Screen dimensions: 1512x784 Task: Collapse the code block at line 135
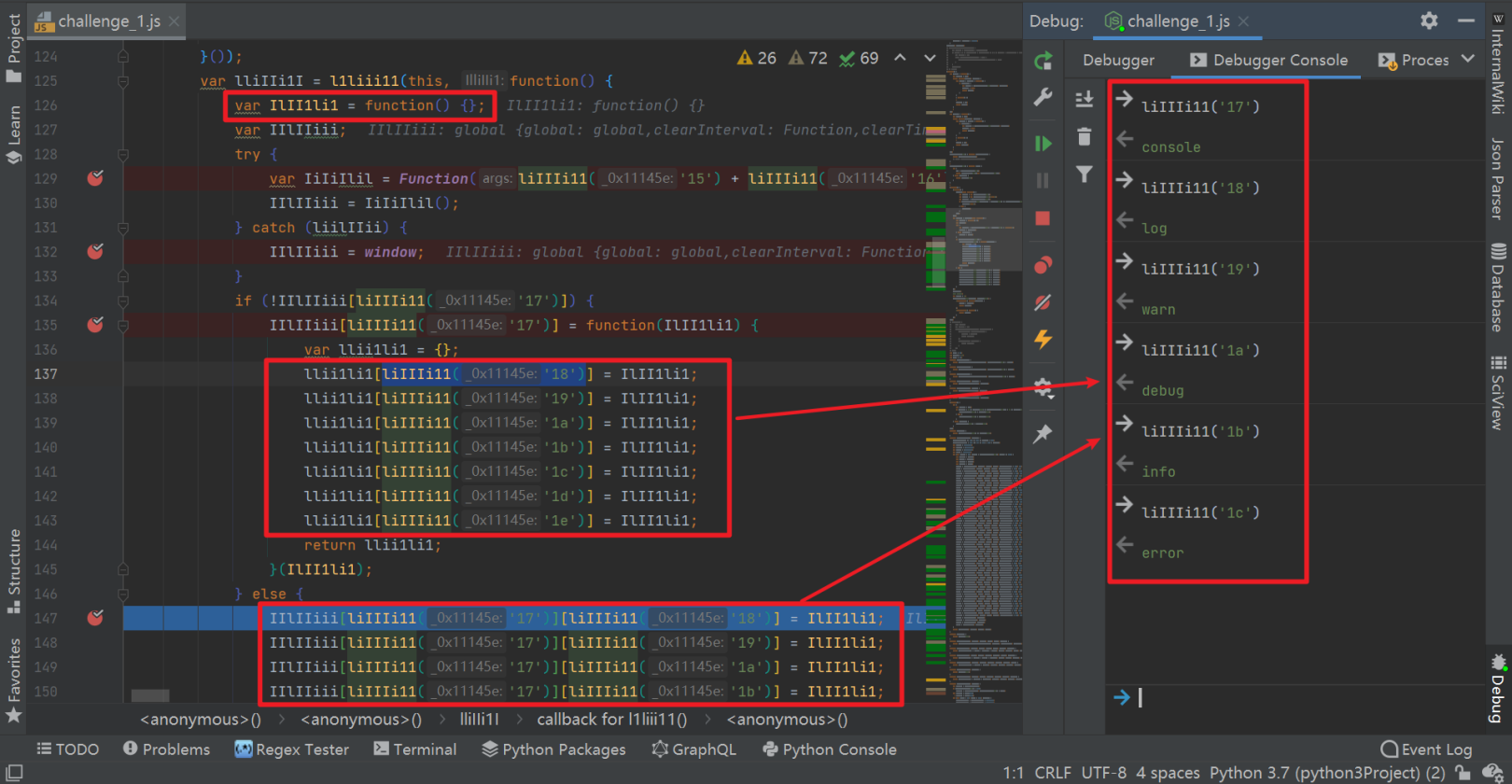point(123,325)
